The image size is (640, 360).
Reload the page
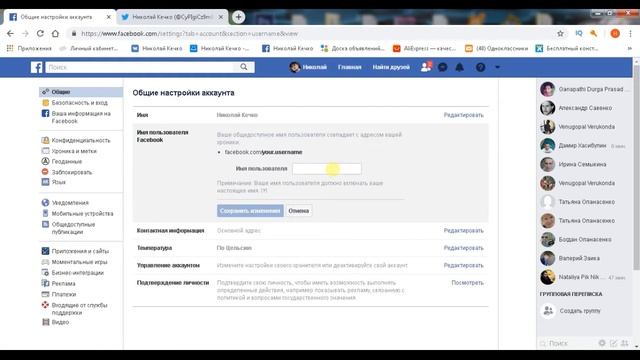40,33
